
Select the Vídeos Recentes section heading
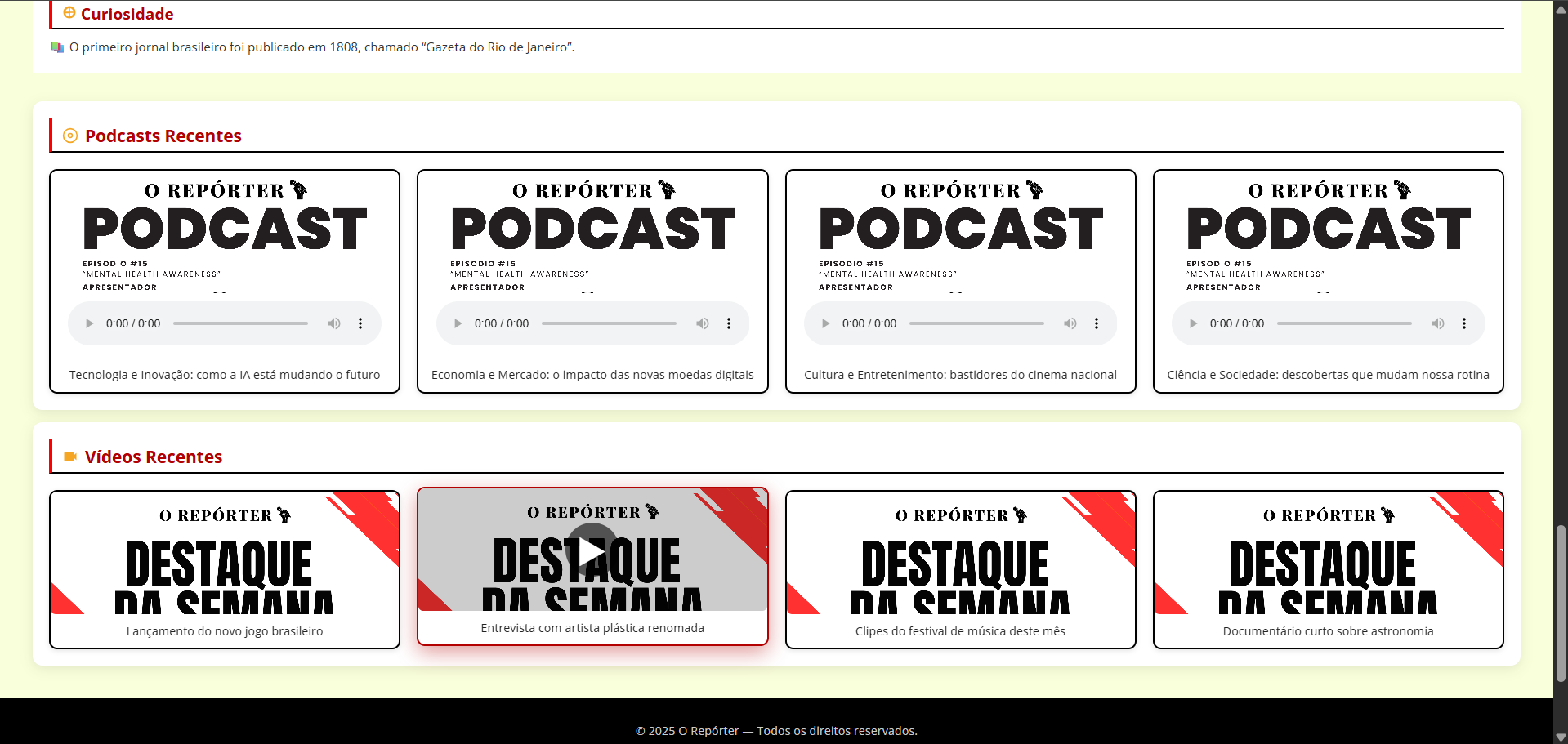tap(154, 457)
